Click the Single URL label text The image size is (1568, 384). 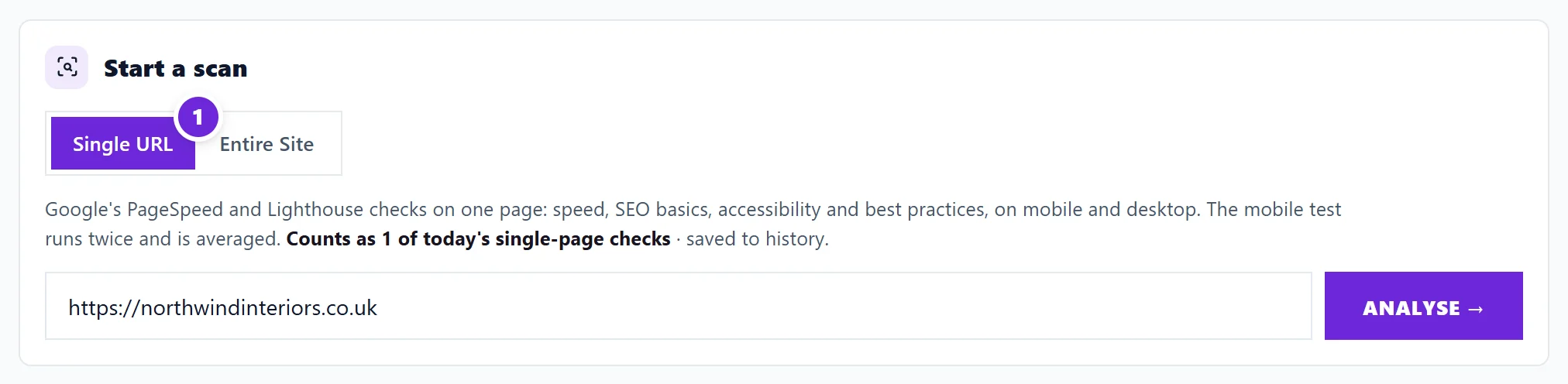click(122, 144)
